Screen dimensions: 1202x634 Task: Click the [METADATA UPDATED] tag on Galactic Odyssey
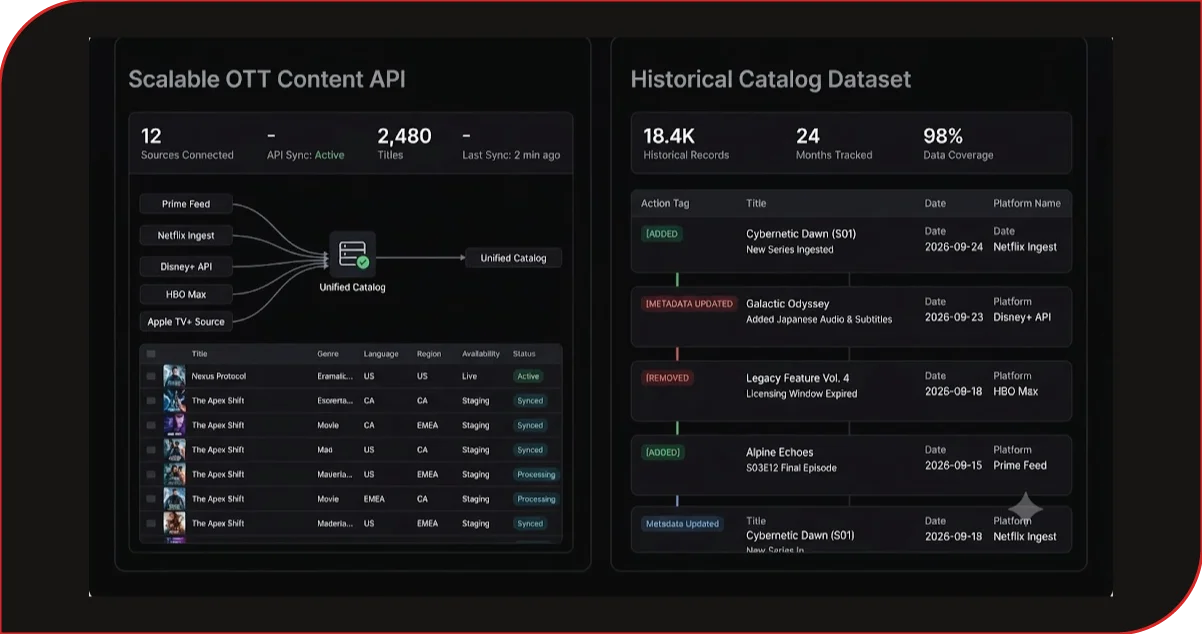click(689, 304)
